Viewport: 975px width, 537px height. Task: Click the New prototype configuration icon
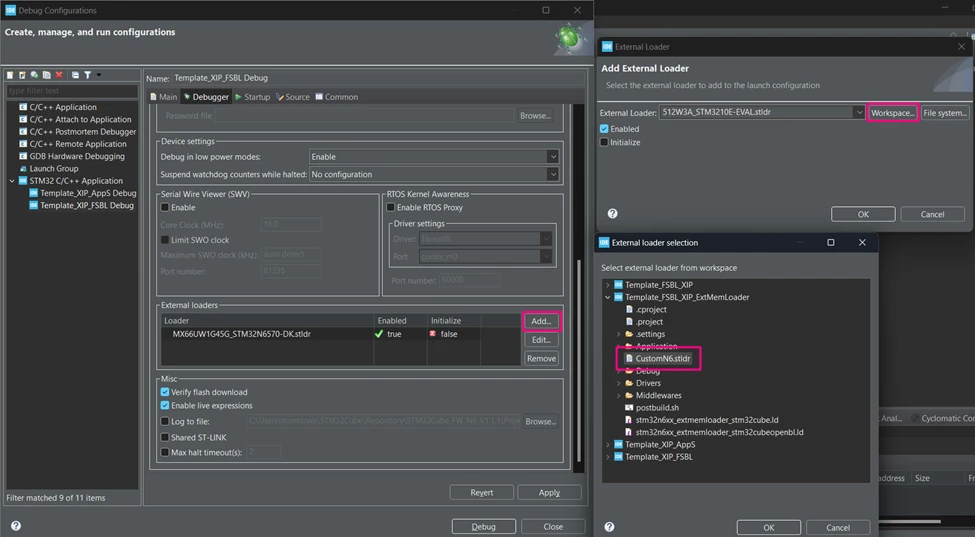(22, 75)
